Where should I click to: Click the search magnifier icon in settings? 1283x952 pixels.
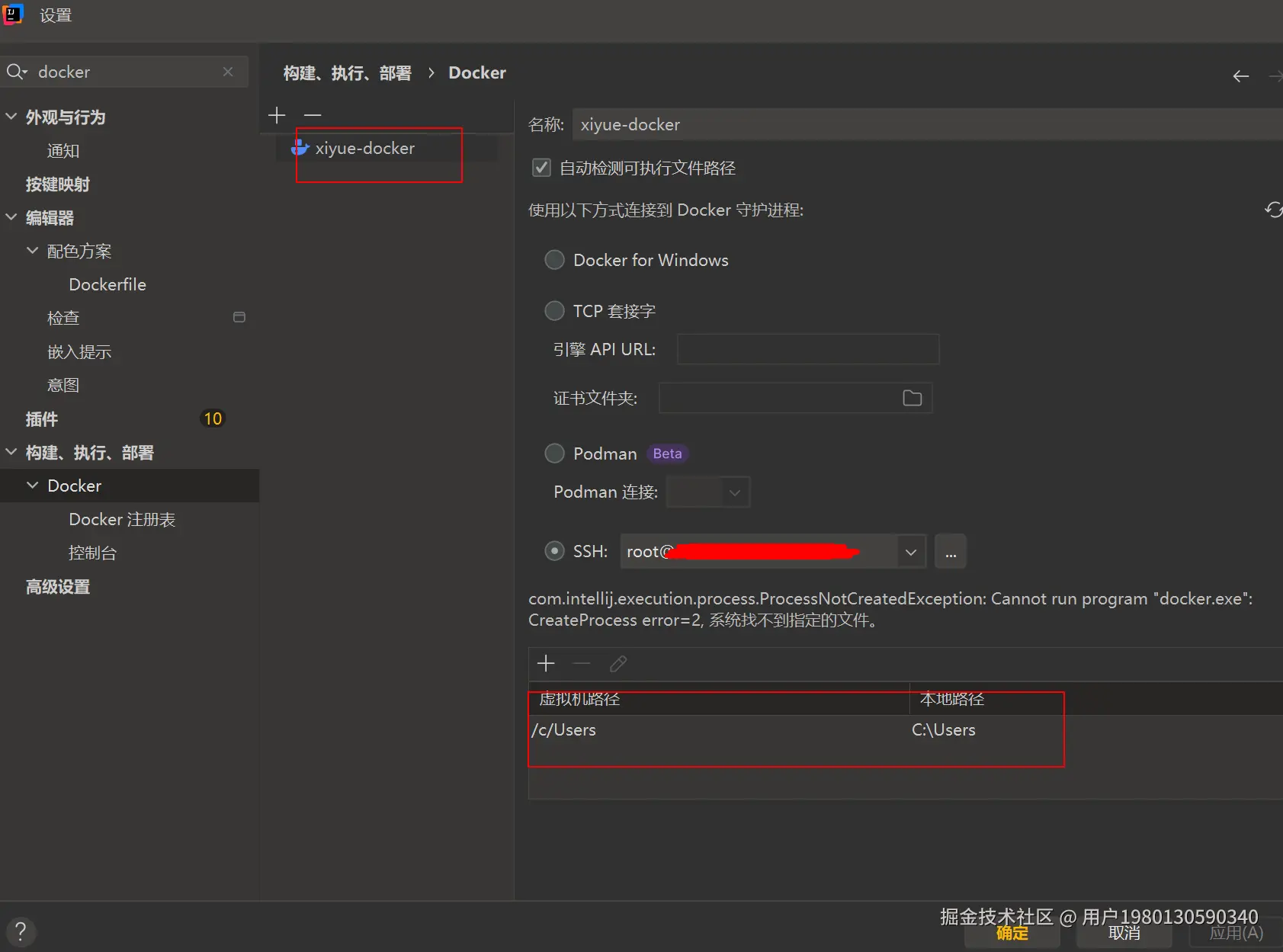coord(15,72)
